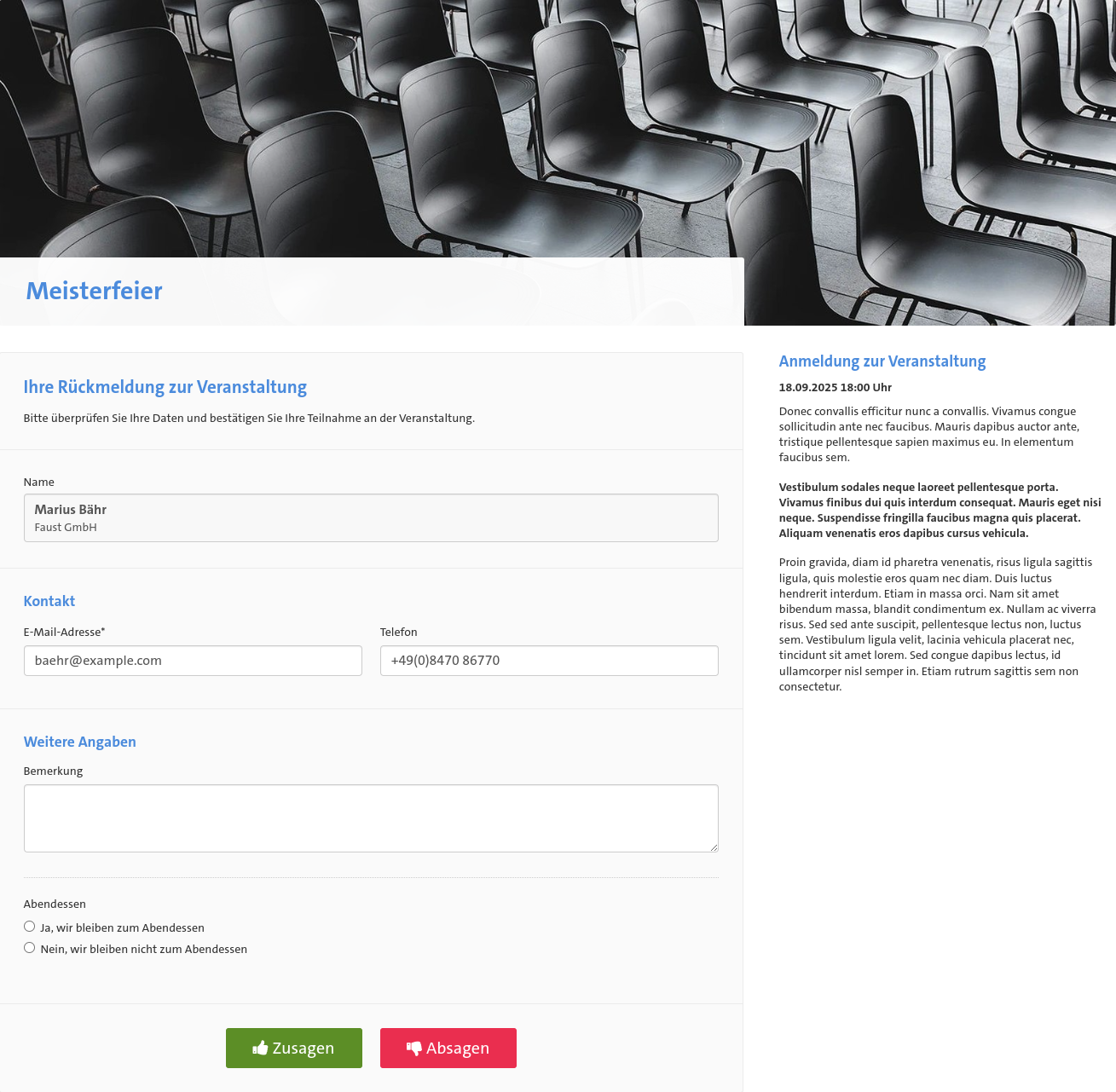
Task: Click the thumbs-up icon on Zusagen
Action: [260, 1048]
